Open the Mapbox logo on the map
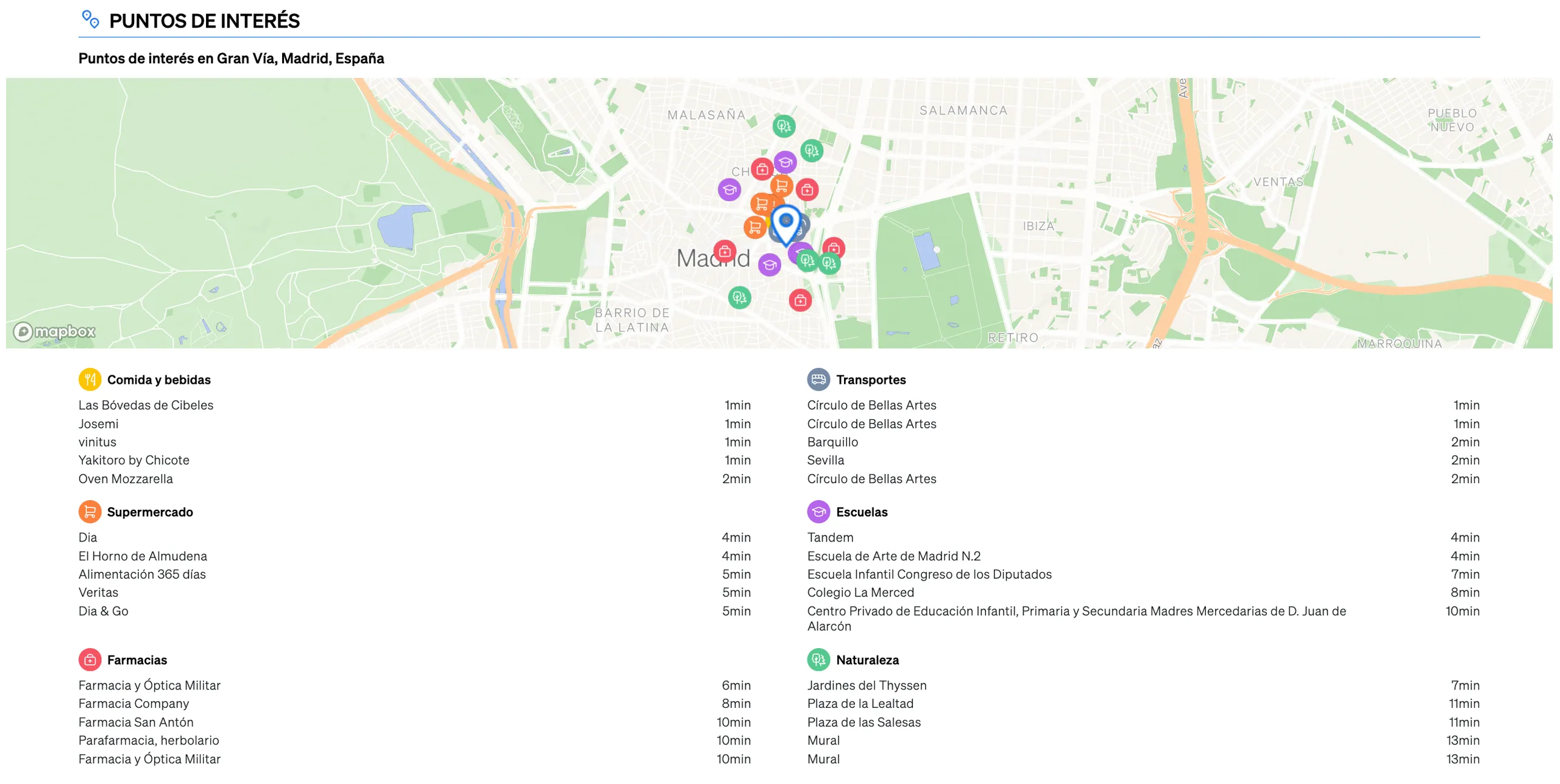Image resolution: width=1560 pixels, height=784 pixels. click(55, 331)
